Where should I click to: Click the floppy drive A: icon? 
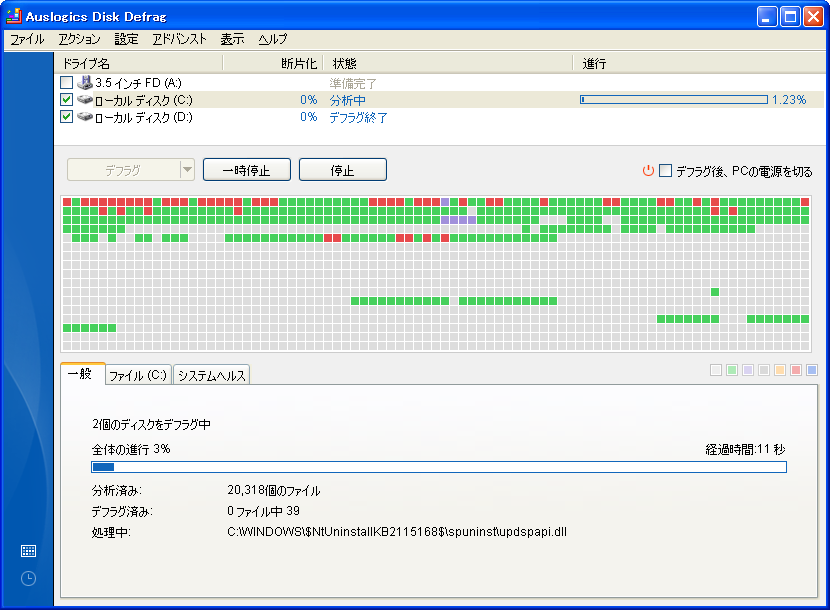[x=85, y=82]
